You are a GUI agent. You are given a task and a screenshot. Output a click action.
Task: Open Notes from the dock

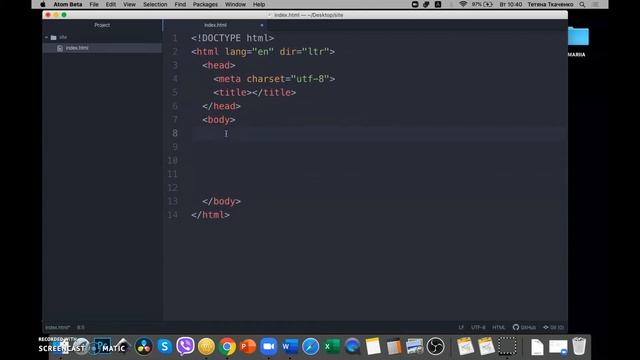click(373, 347)
